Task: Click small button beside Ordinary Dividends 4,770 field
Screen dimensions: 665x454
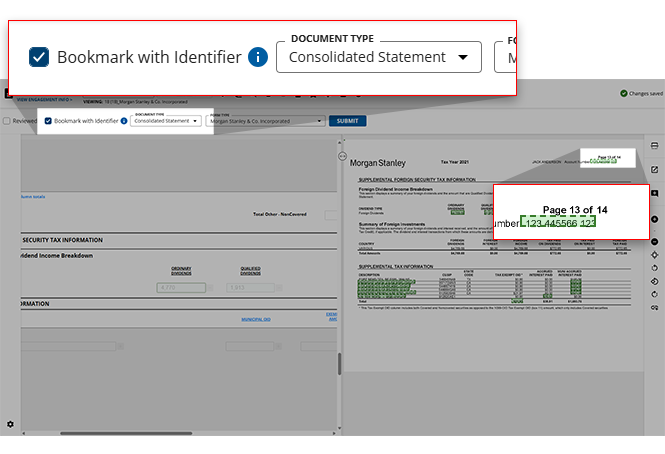Action: pyautogui.click(x=210, y=288)
